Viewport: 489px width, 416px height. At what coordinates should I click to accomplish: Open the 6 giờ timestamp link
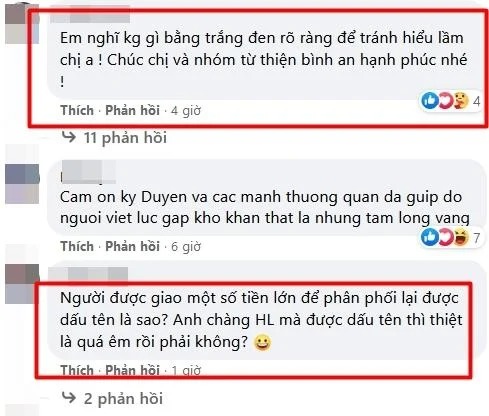(186, 247)
